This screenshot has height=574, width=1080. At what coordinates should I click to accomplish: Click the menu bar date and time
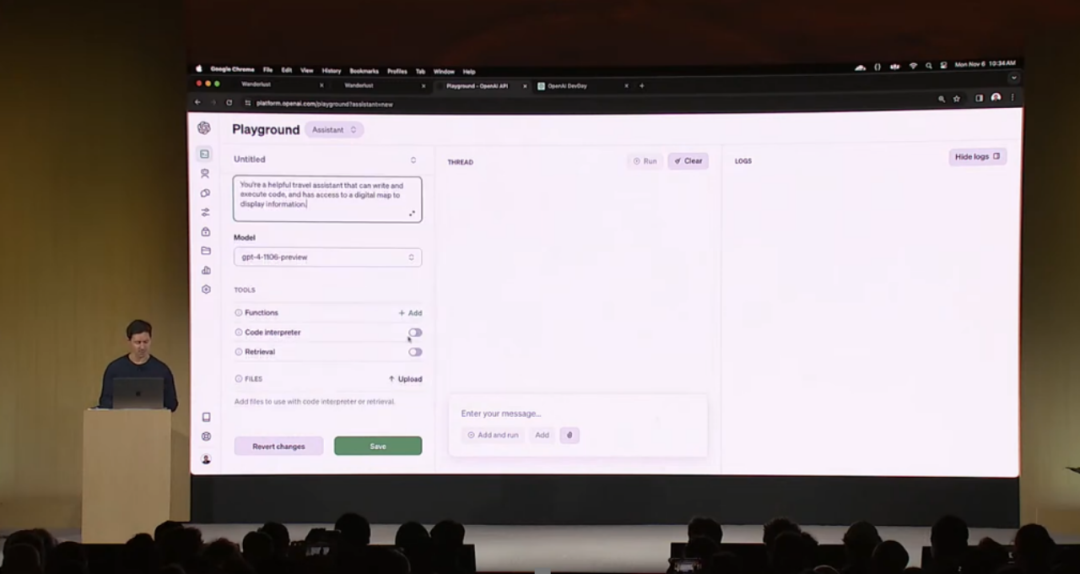984,64
